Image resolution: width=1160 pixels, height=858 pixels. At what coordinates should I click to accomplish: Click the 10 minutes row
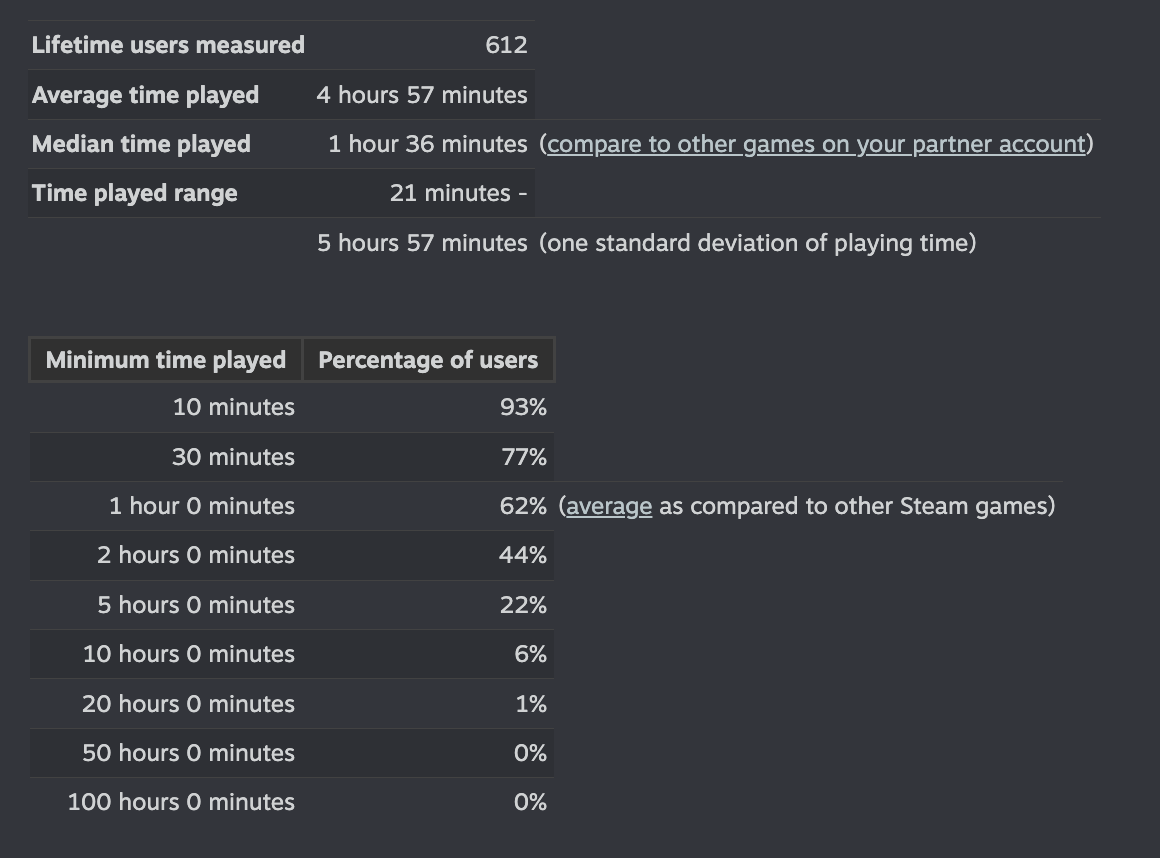tap(291, 408)
